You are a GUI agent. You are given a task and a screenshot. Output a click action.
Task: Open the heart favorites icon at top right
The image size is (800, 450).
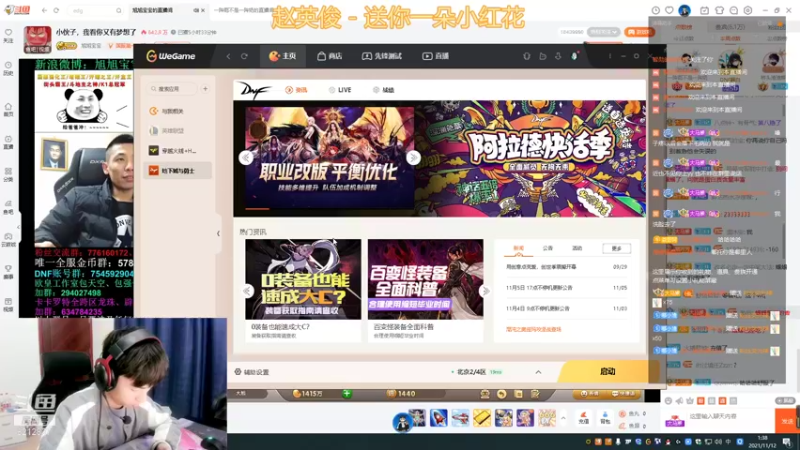pos(669,10)
